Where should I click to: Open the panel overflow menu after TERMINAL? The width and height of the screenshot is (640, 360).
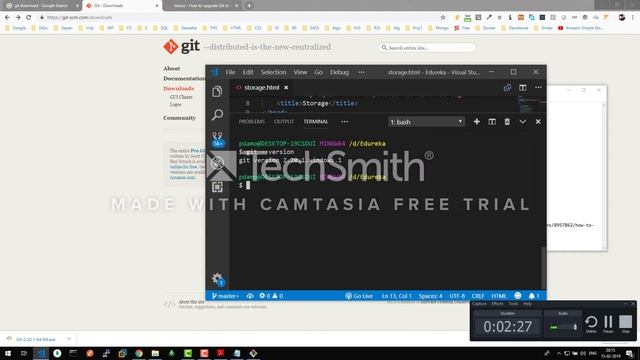click(344, 122)
